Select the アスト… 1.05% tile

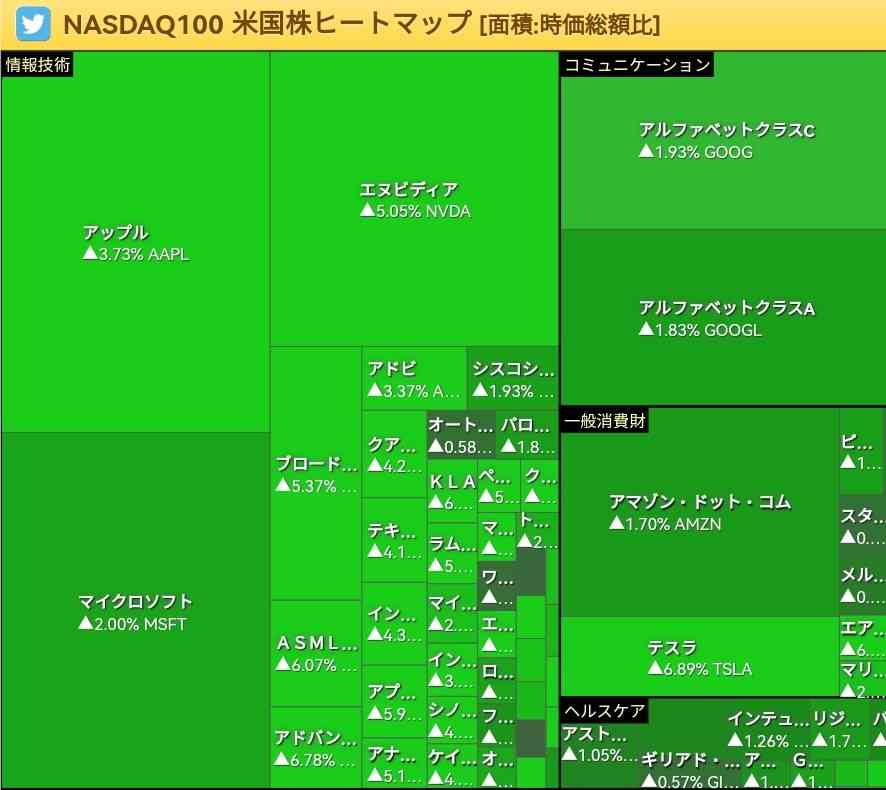click(600, 744)
